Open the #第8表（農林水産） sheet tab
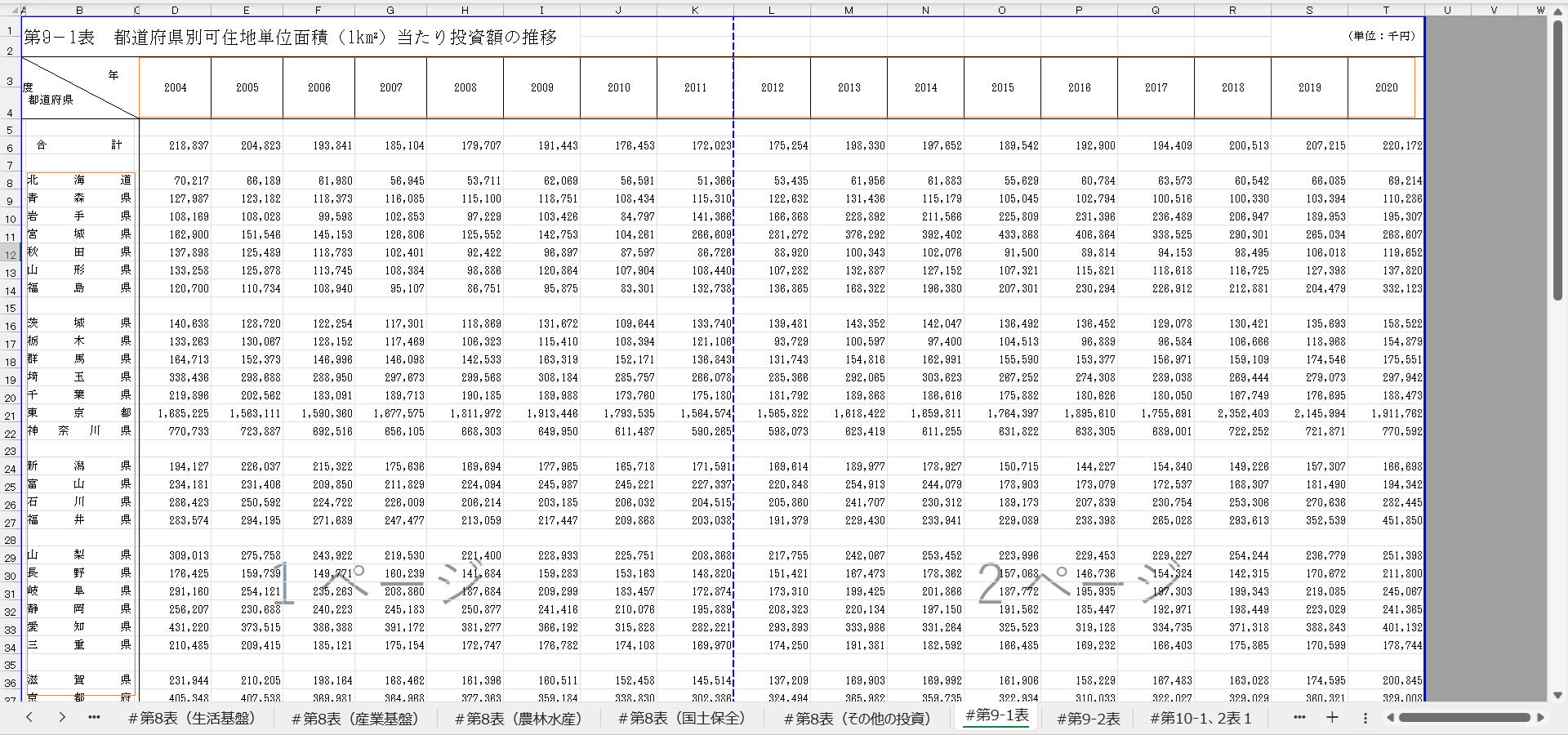1568x735 pixels. coord(519,718)
